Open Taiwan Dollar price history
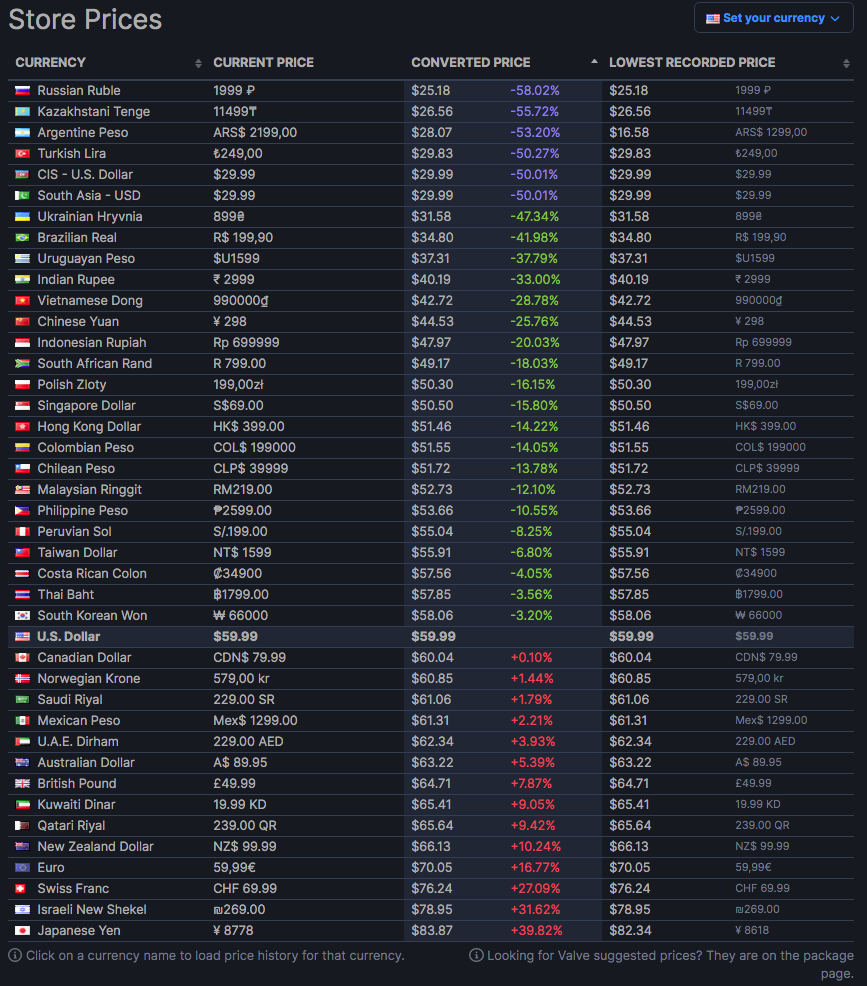The height and width of the screenshot is (986, 867). pyautogui.click(x=77, y=553)
